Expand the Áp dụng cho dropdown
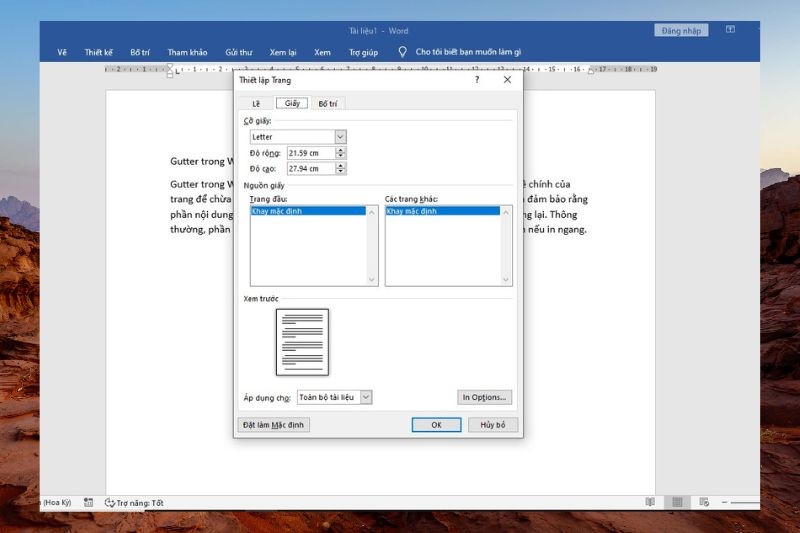 point(365,397)
